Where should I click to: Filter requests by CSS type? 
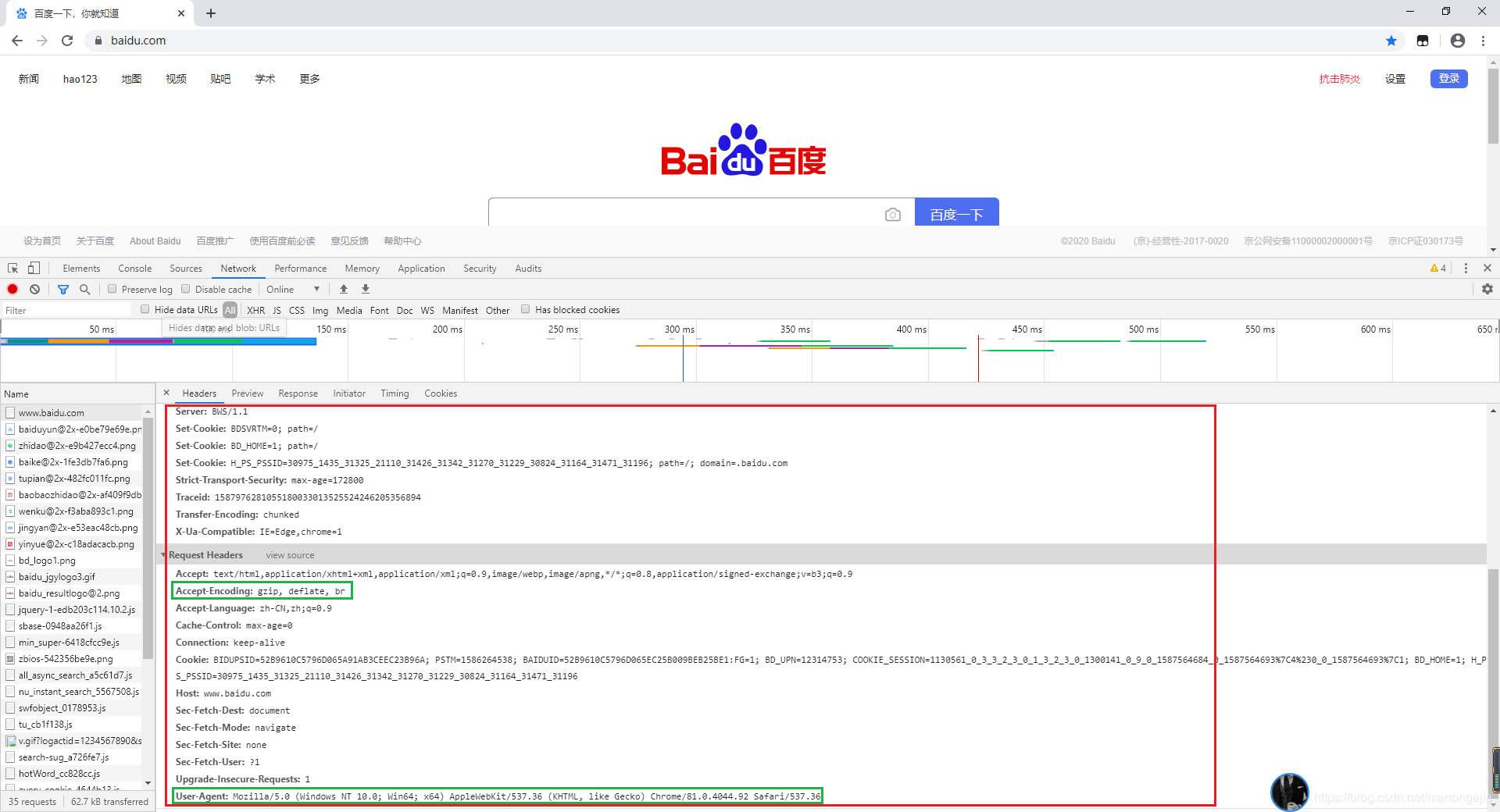click(x=297, y=310)
